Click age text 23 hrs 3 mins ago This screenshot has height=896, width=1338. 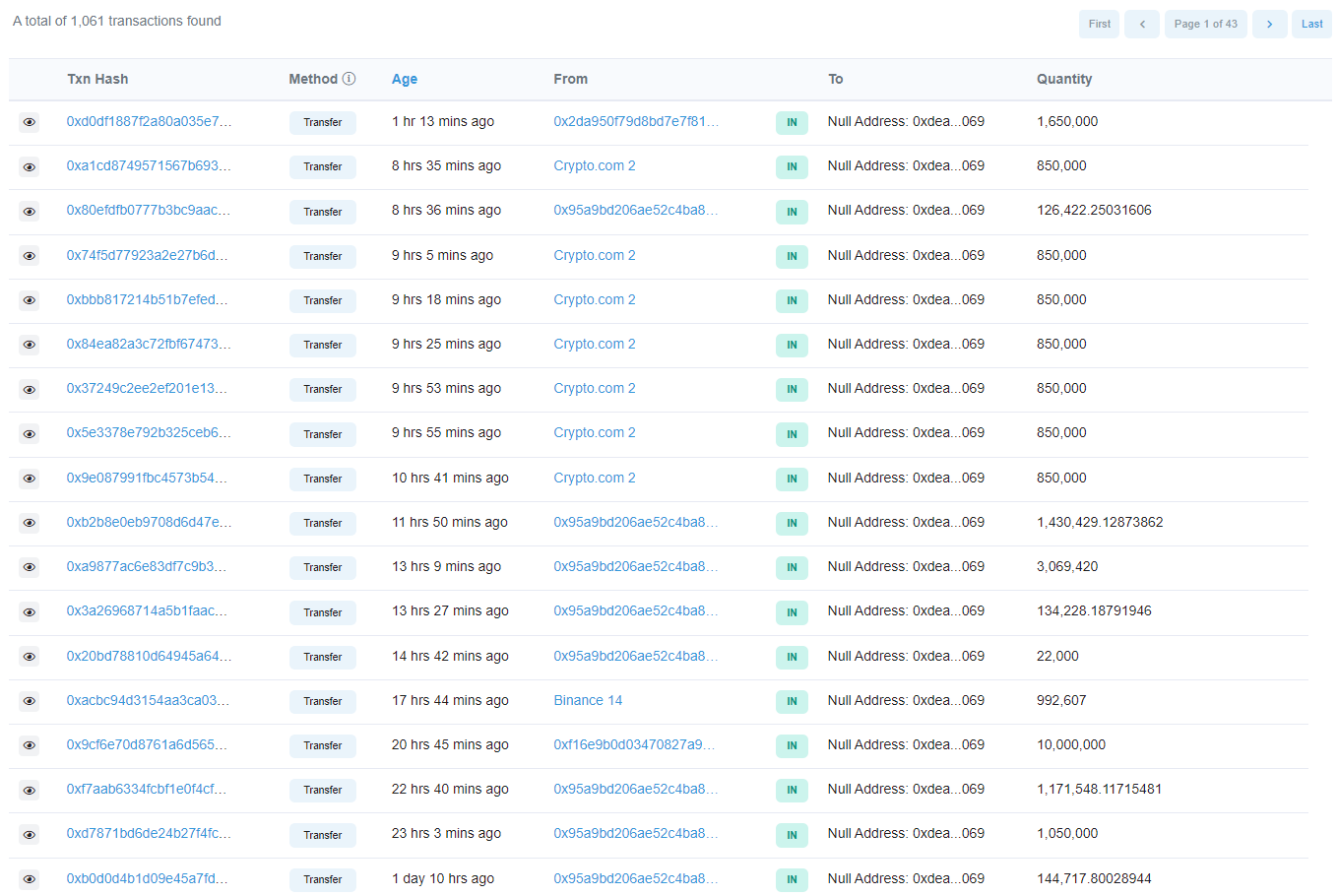click(x=446, y=833)
